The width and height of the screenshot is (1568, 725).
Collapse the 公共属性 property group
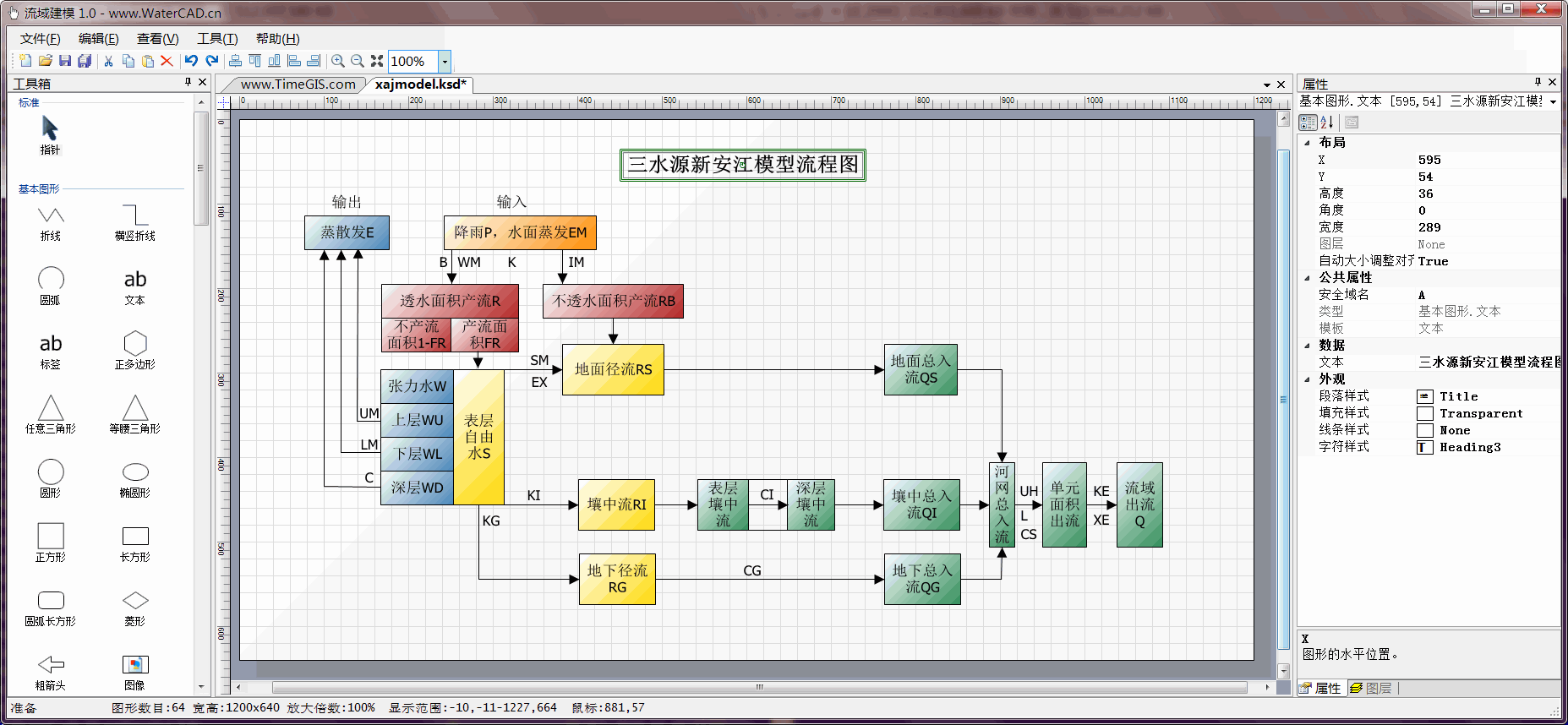(x=1308, y=278)
